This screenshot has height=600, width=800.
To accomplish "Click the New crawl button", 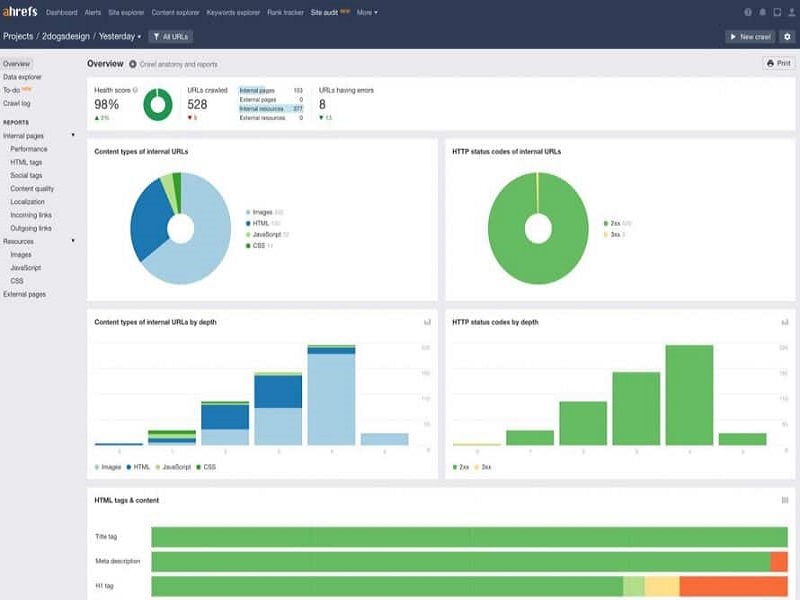I will (750, 37).
